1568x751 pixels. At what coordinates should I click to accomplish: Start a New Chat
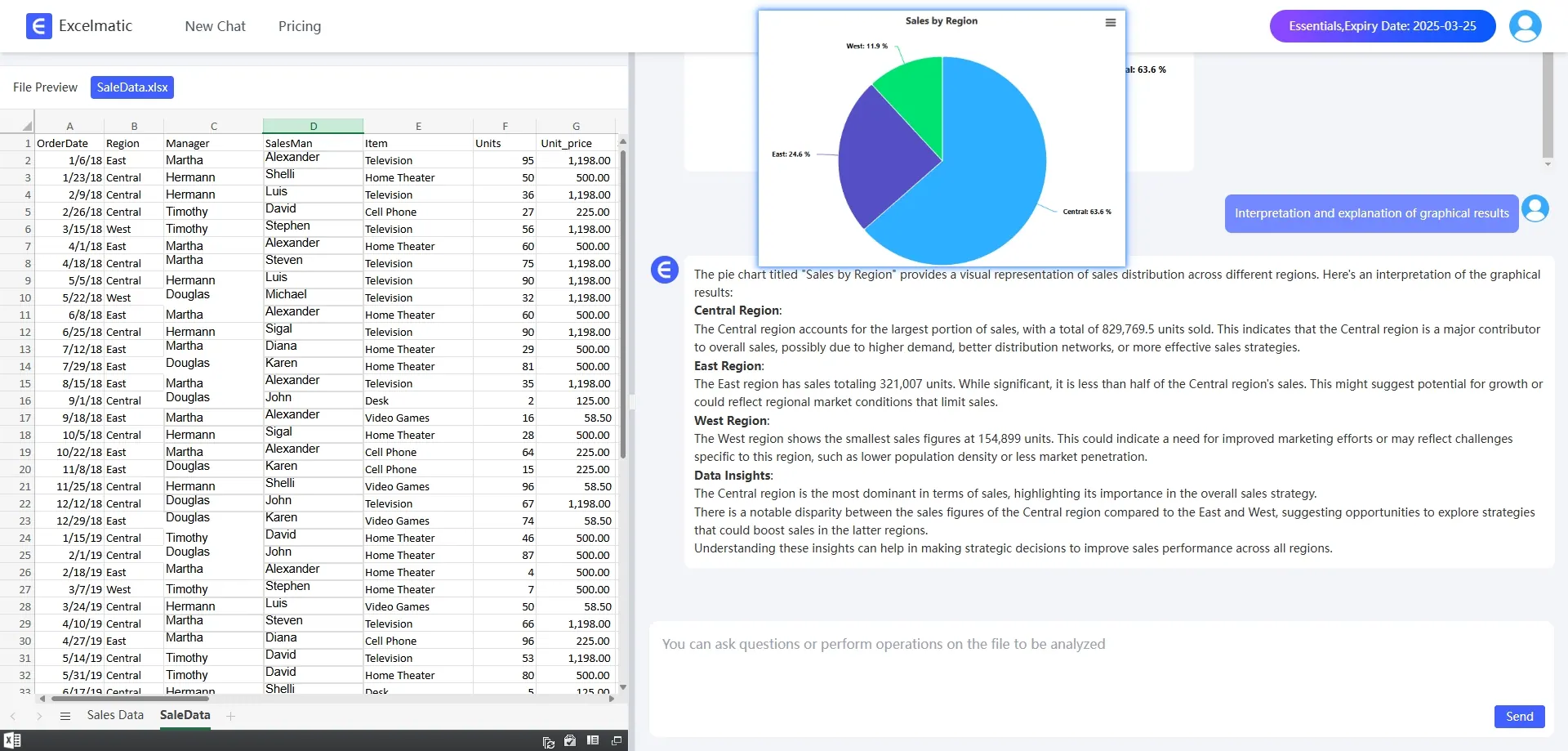[x=215, y=26]
